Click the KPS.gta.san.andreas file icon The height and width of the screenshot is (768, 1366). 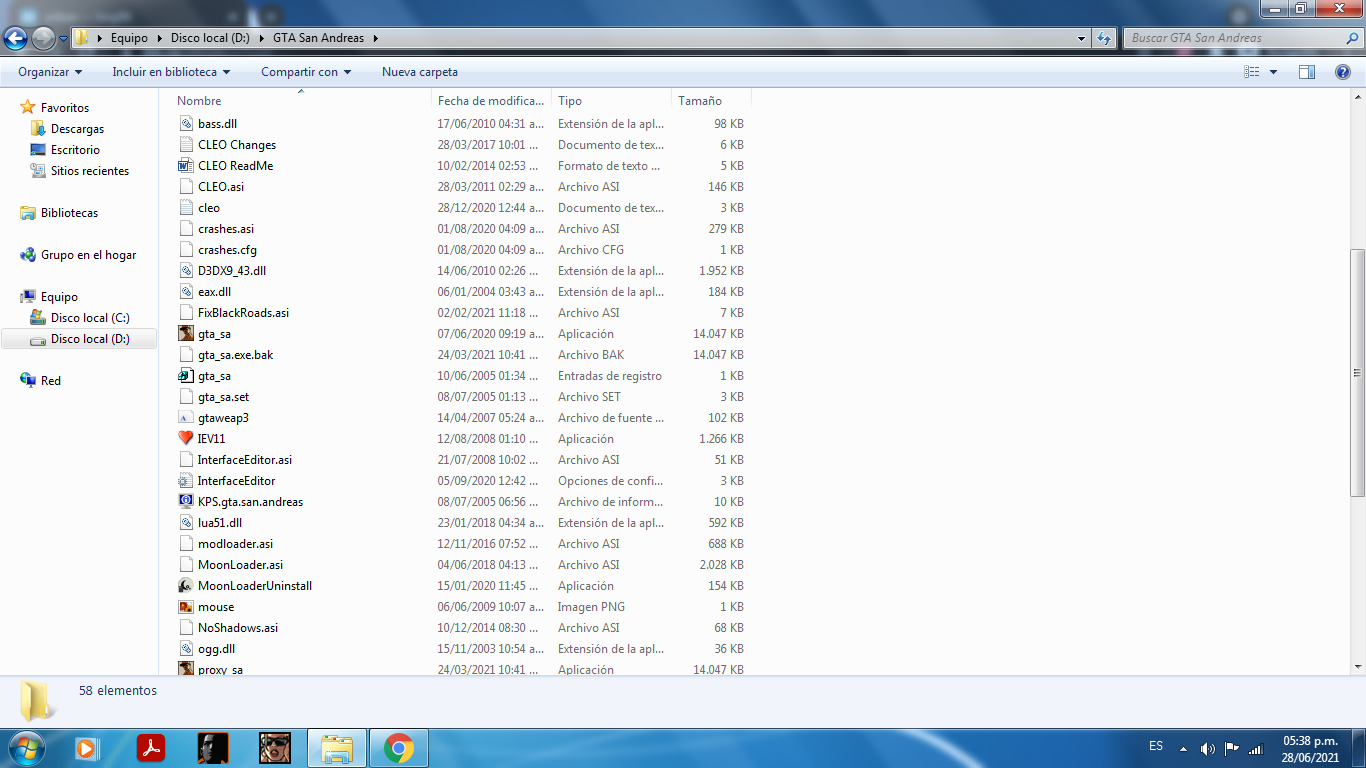[x=186, y=502]
